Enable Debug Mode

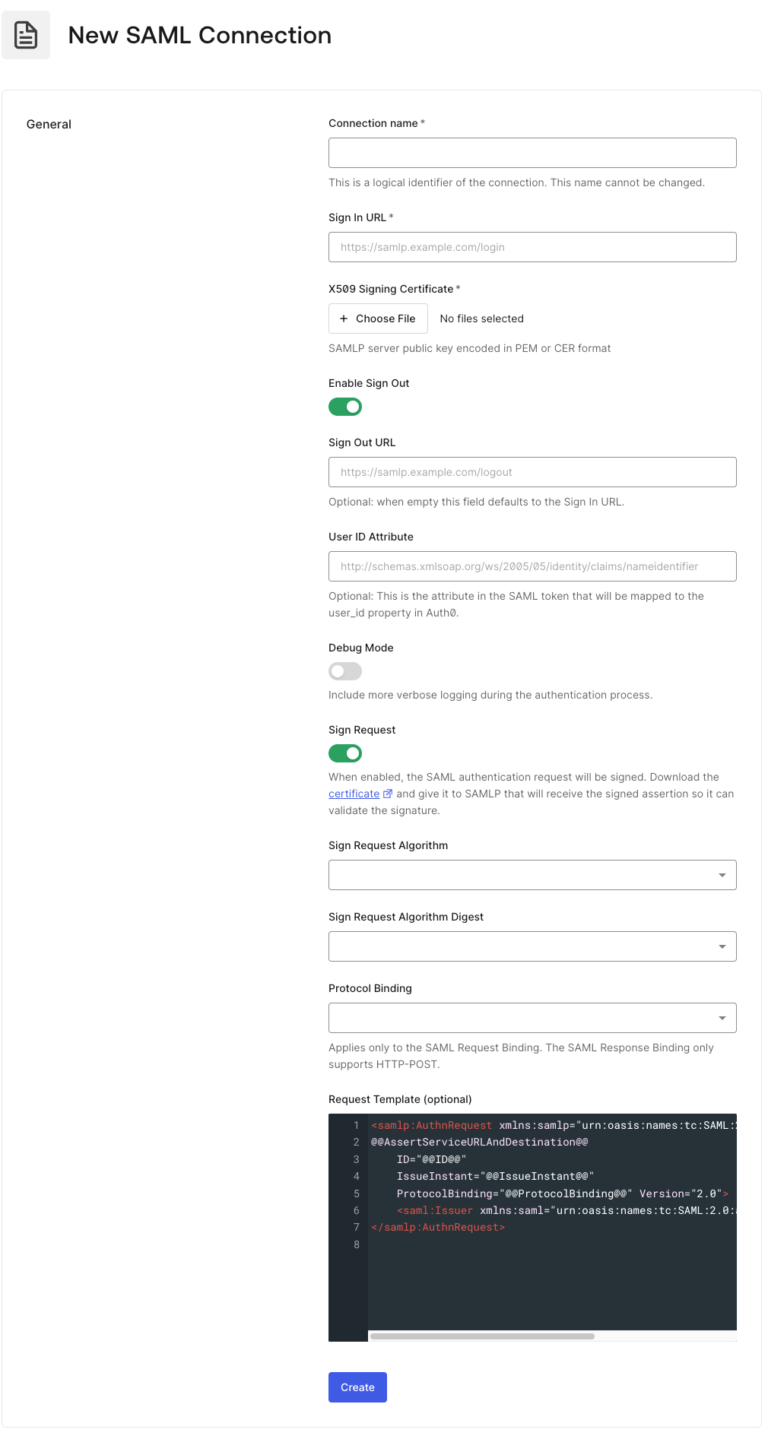point(345,670)
